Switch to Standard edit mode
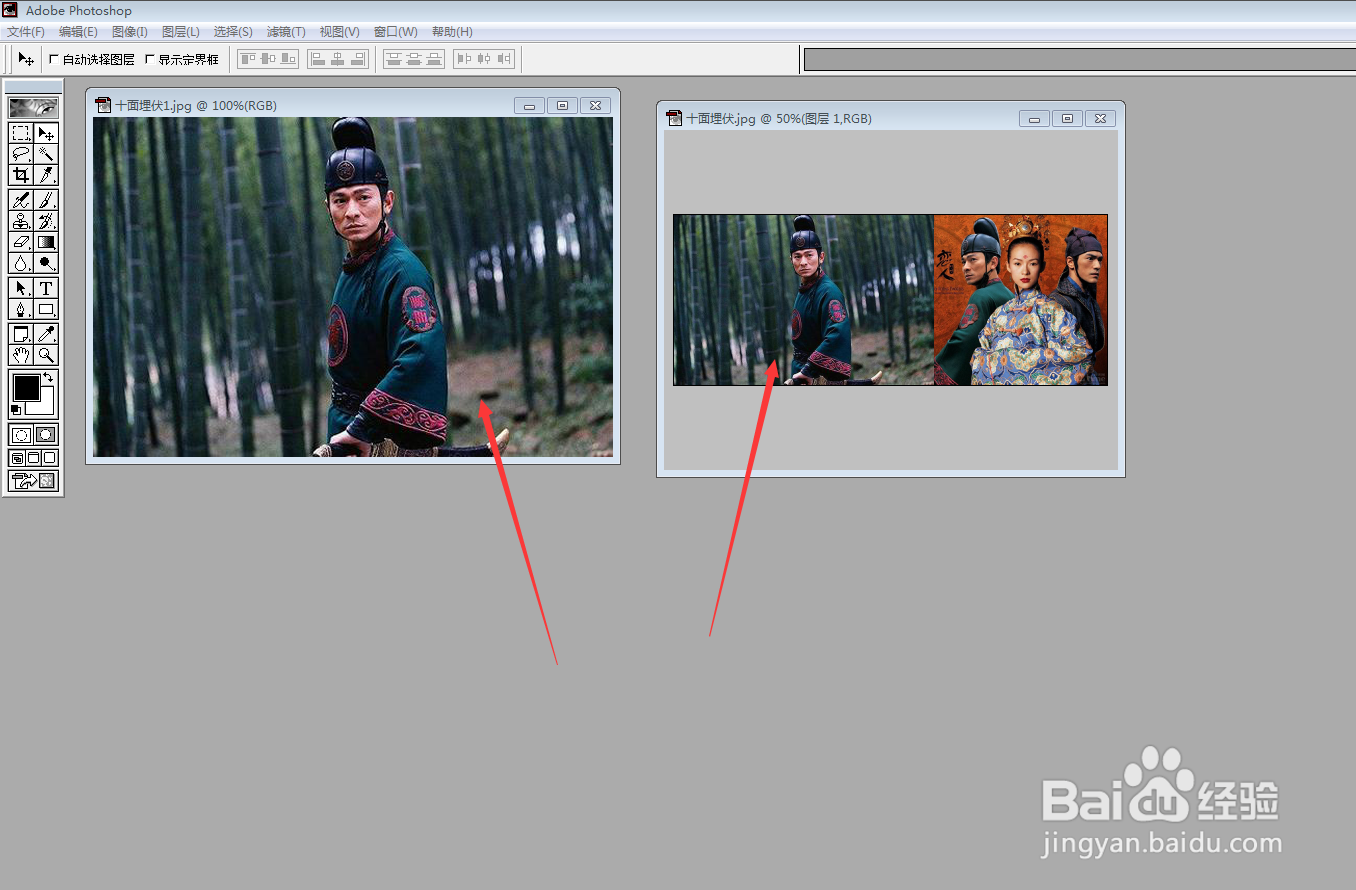This screenshot has width=1356, height=890. click(x=21, y=435)
